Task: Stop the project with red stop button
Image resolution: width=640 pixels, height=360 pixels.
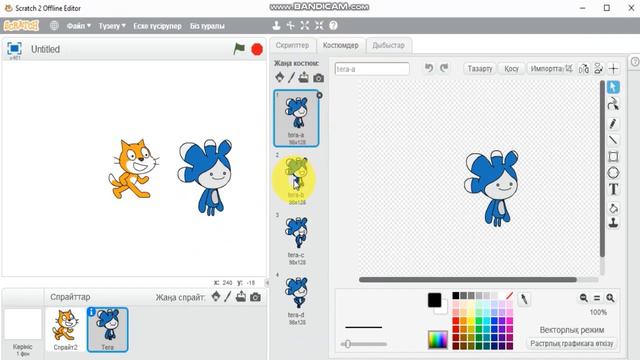Action: pyautogui.click(x=257, y=49)
